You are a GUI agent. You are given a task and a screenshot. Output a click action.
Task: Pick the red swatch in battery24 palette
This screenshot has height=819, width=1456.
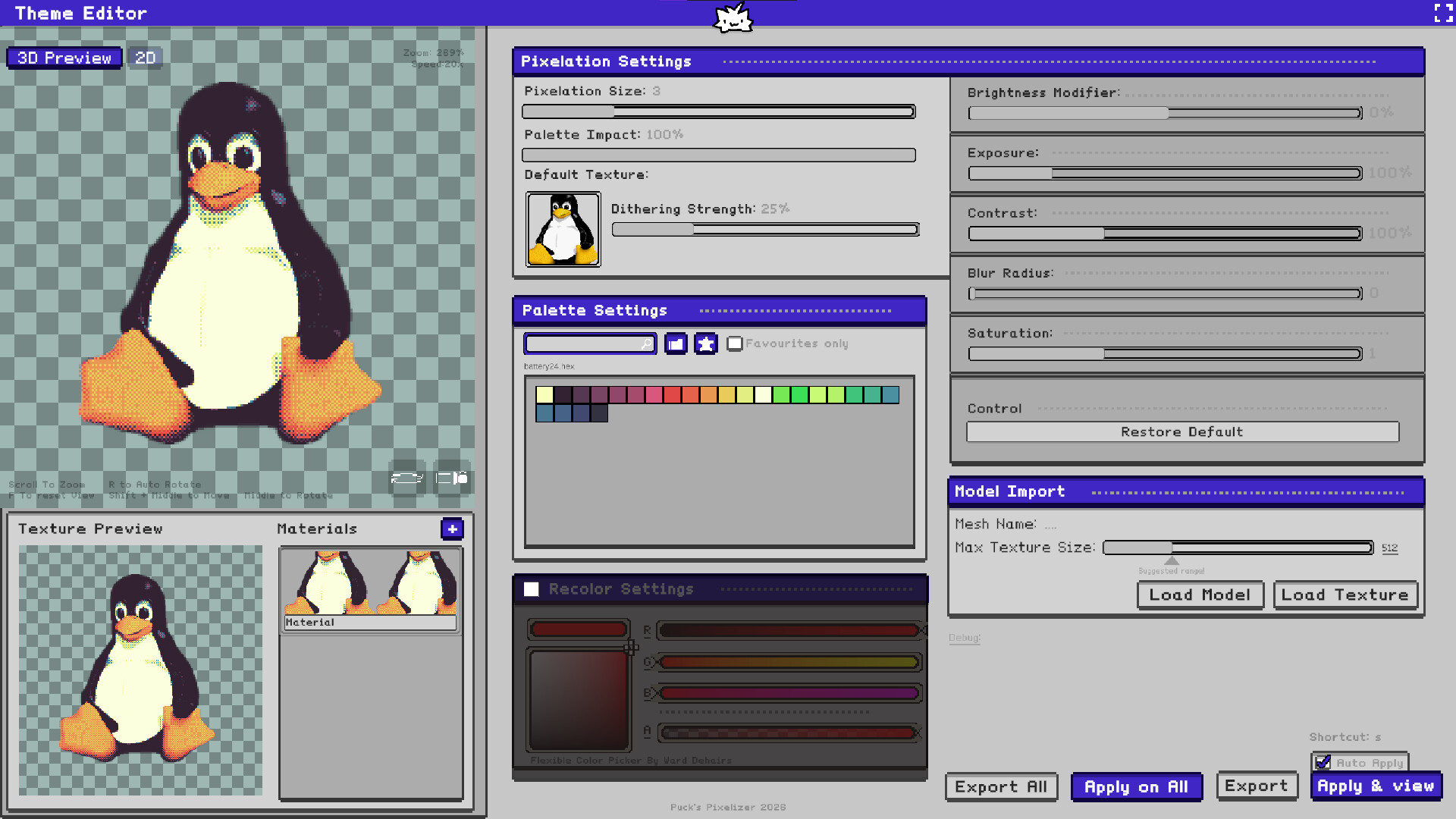pyautogui.click(x=672, y=394)
